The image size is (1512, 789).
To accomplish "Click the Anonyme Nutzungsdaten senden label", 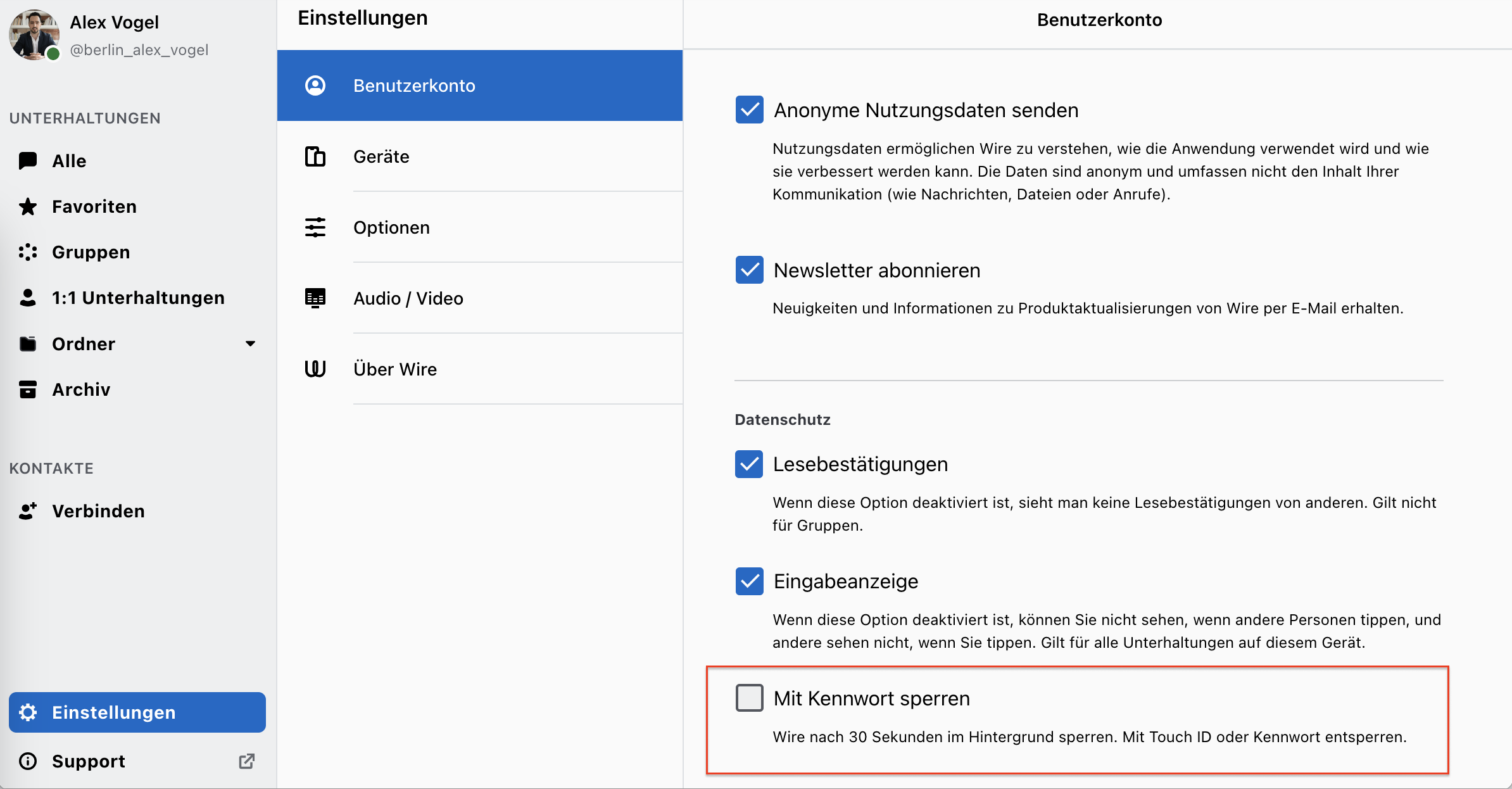I will tap(926, 110).
